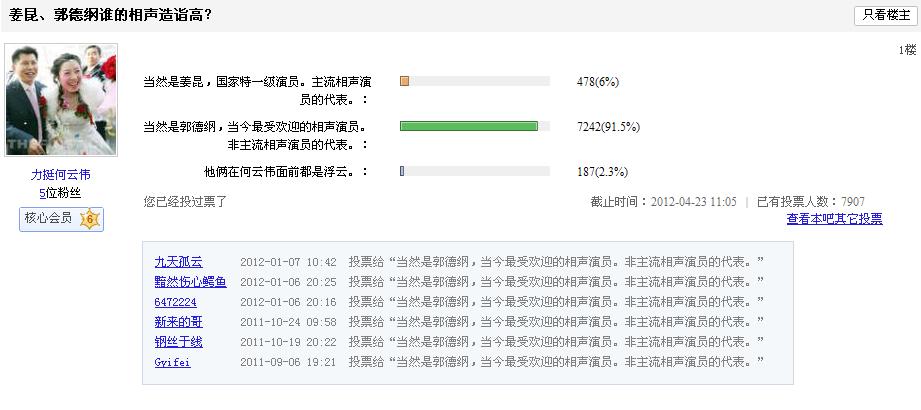Click the username 6472224
The image size is (921, 410).
point(175,302)
